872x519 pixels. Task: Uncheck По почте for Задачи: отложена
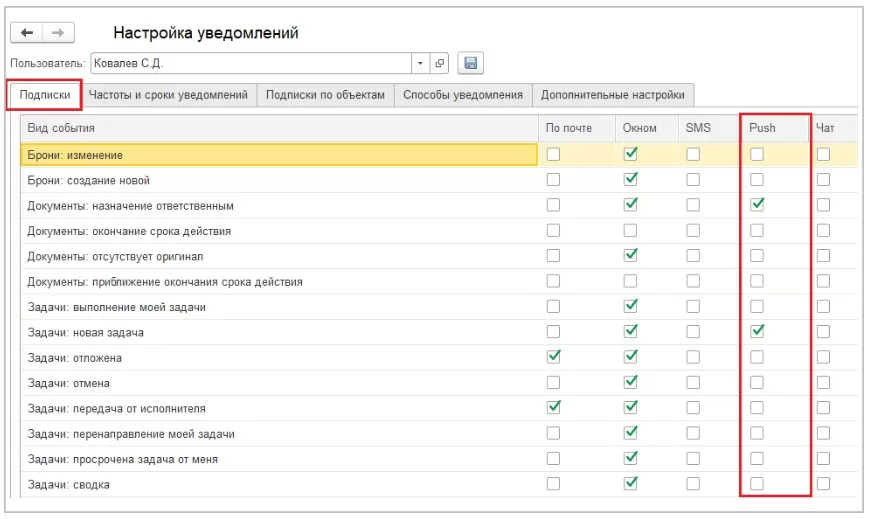click(553, 357)
